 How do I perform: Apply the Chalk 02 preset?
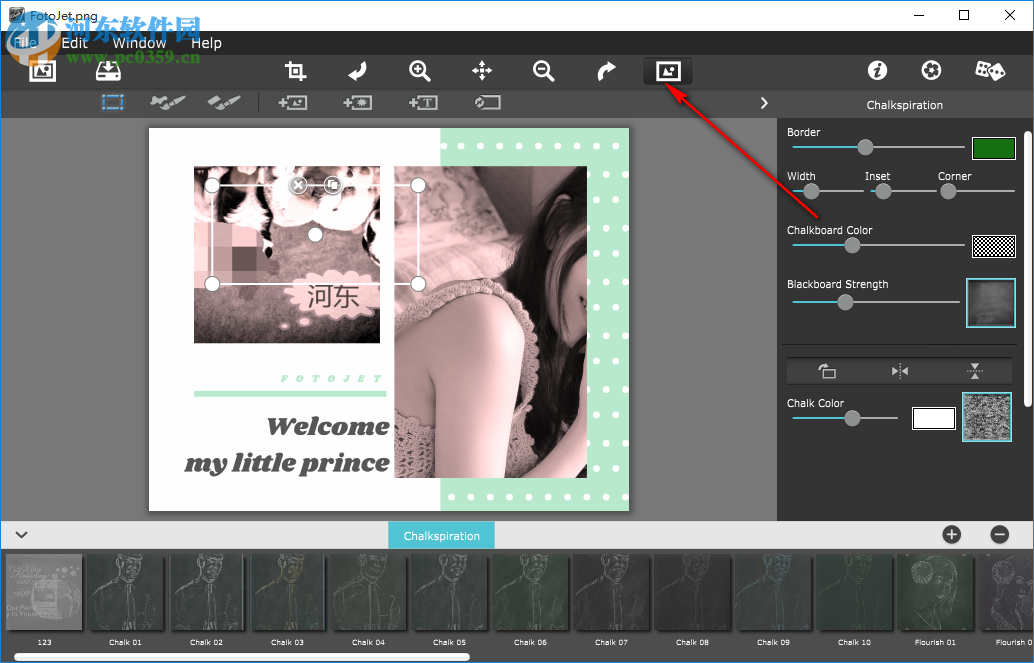click(206, 592)
